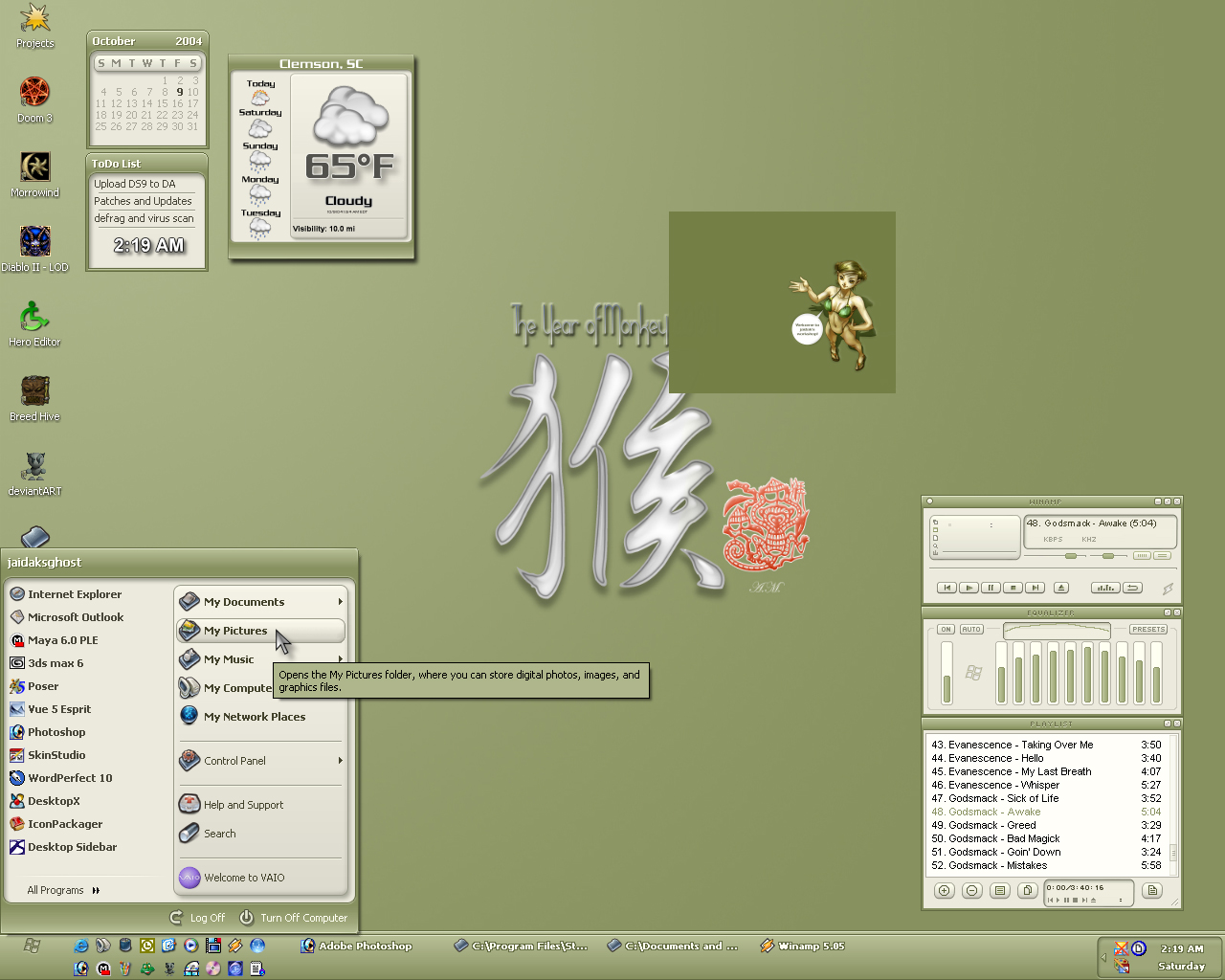Launch Photoshop from the Start menu list
The height and width of the screenshot is (980, 1225).
[56, 732]
